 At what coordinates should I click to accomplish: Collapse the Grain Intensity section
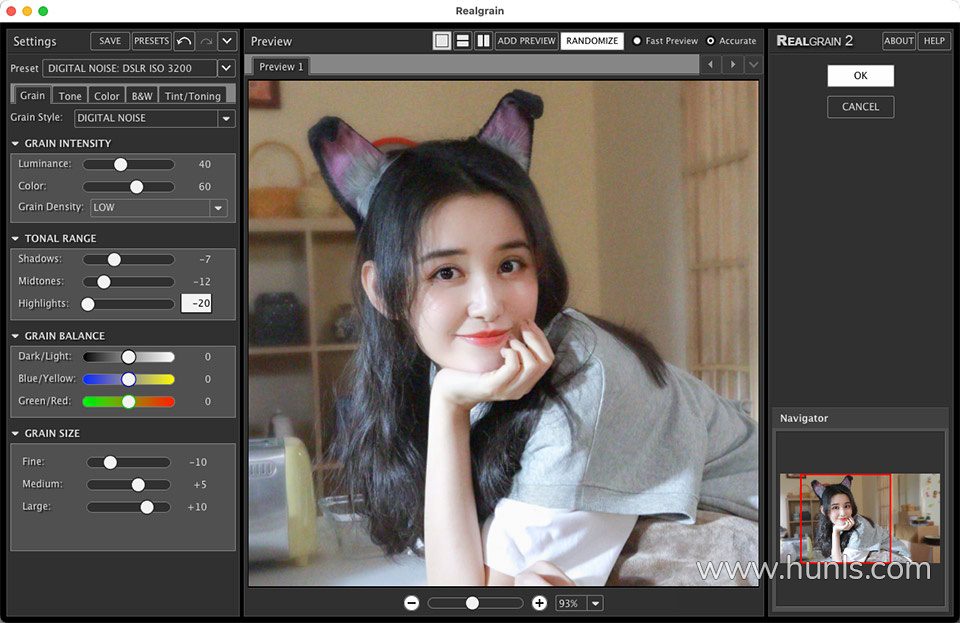point(16,144)
